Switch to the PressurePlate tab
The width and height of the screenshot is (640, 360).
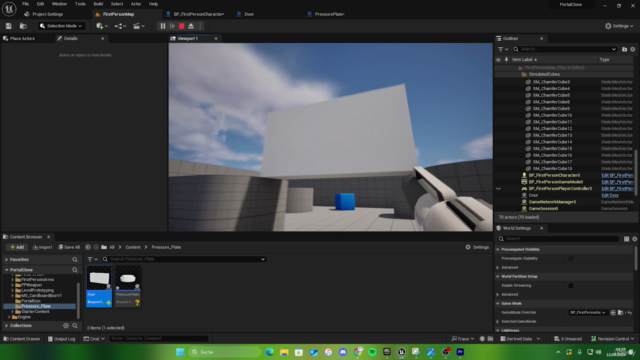coord(326,14)
